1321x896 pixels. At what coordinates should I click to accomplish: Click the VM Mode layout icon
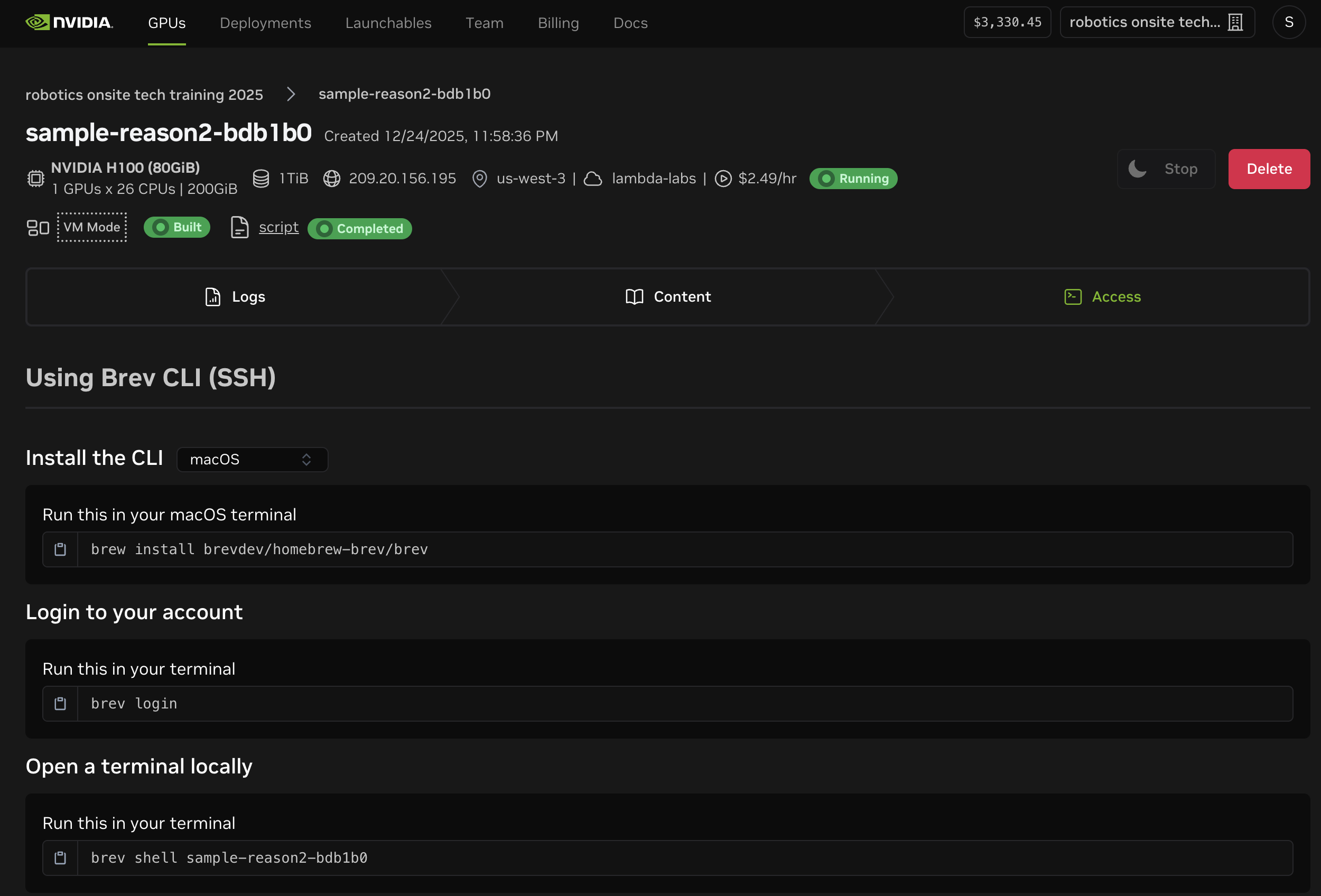pyautogui.click(x=38, y=228)
